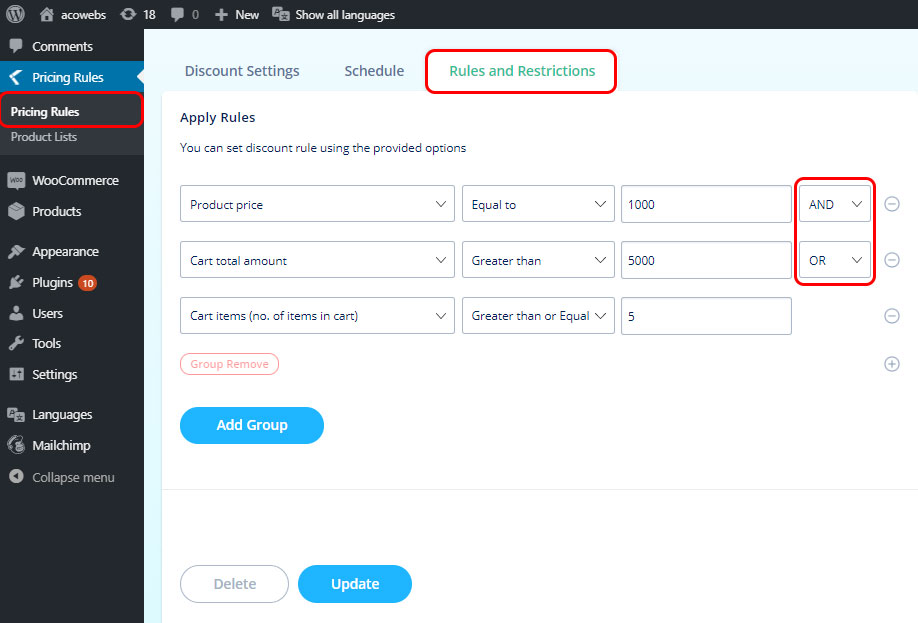Open the updates icon showing 18

point(128,14)
